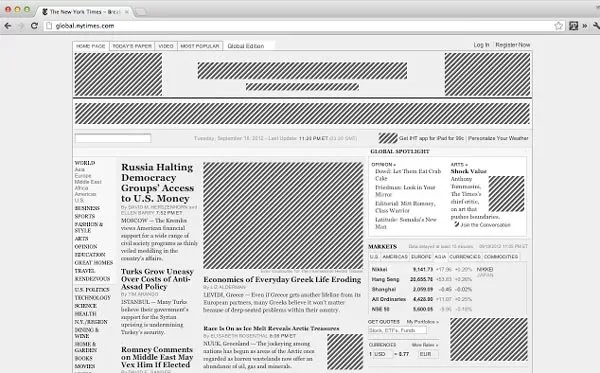Open the BOOKS section link

83,358
